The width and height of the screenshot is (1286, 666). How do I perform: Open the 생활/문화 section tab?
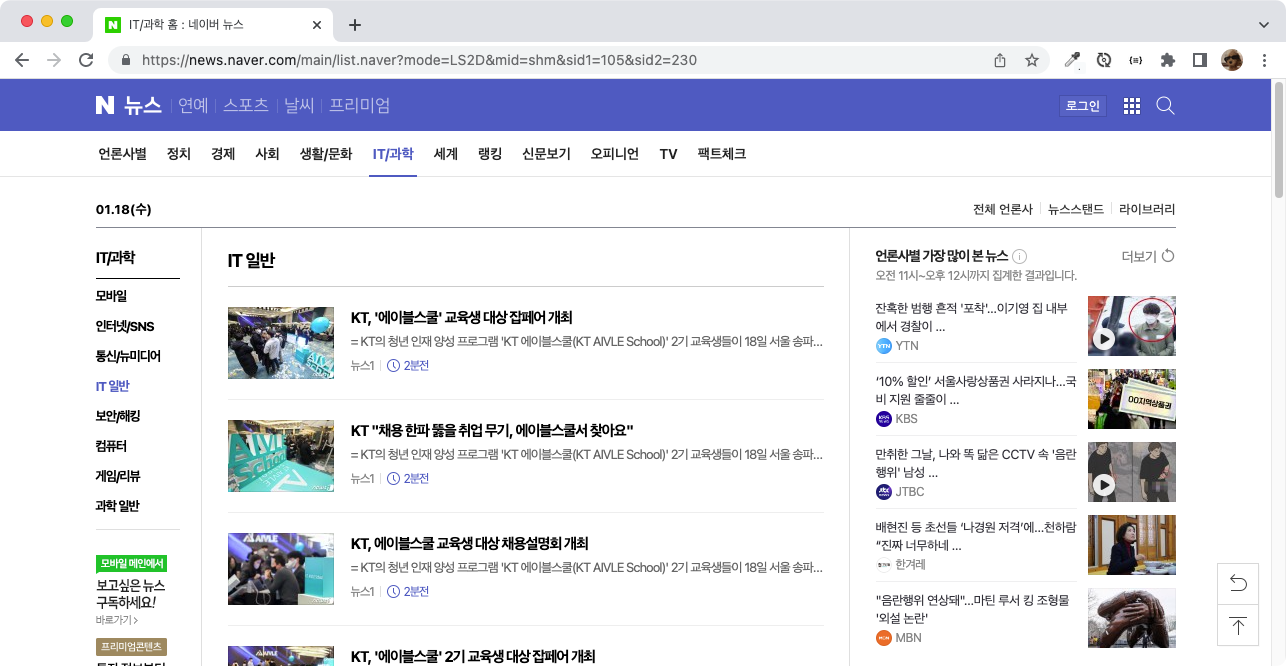click(326, 154)
